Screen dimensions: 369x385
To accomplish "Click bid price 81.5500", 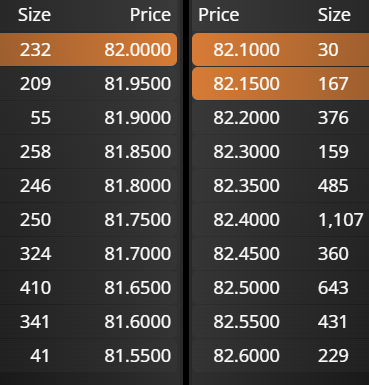I will pyautogui.click(x=138, y=356).
